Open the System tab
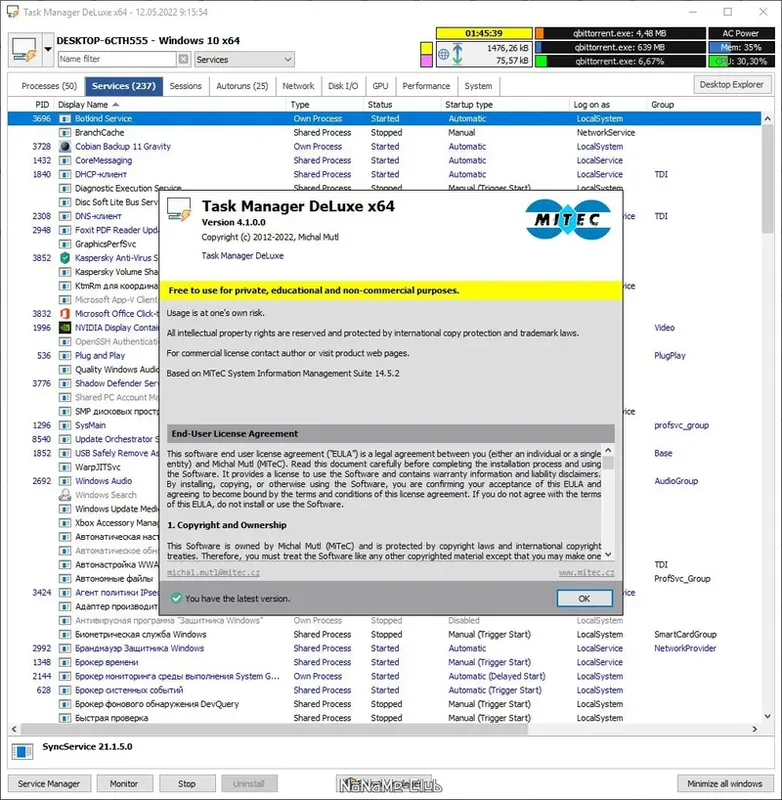 click(x=478, y=86)
